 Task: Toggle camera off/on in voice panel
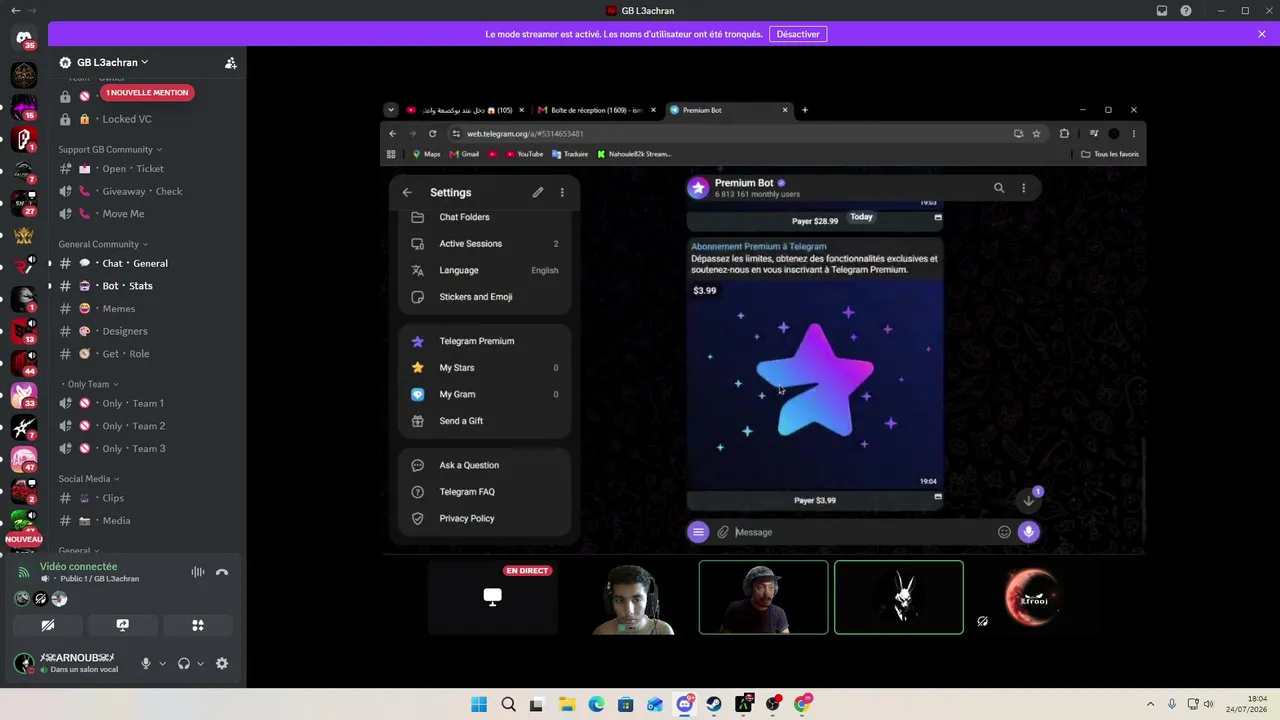(x=47, y=625)
